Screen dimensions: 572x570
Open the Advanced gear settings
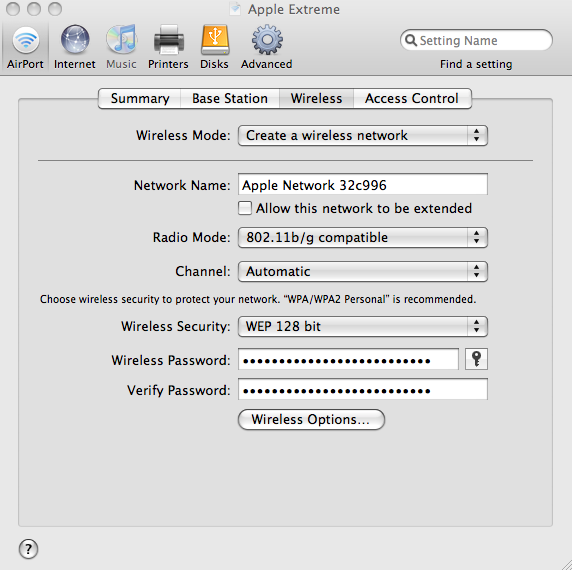[x=267, y=47]
